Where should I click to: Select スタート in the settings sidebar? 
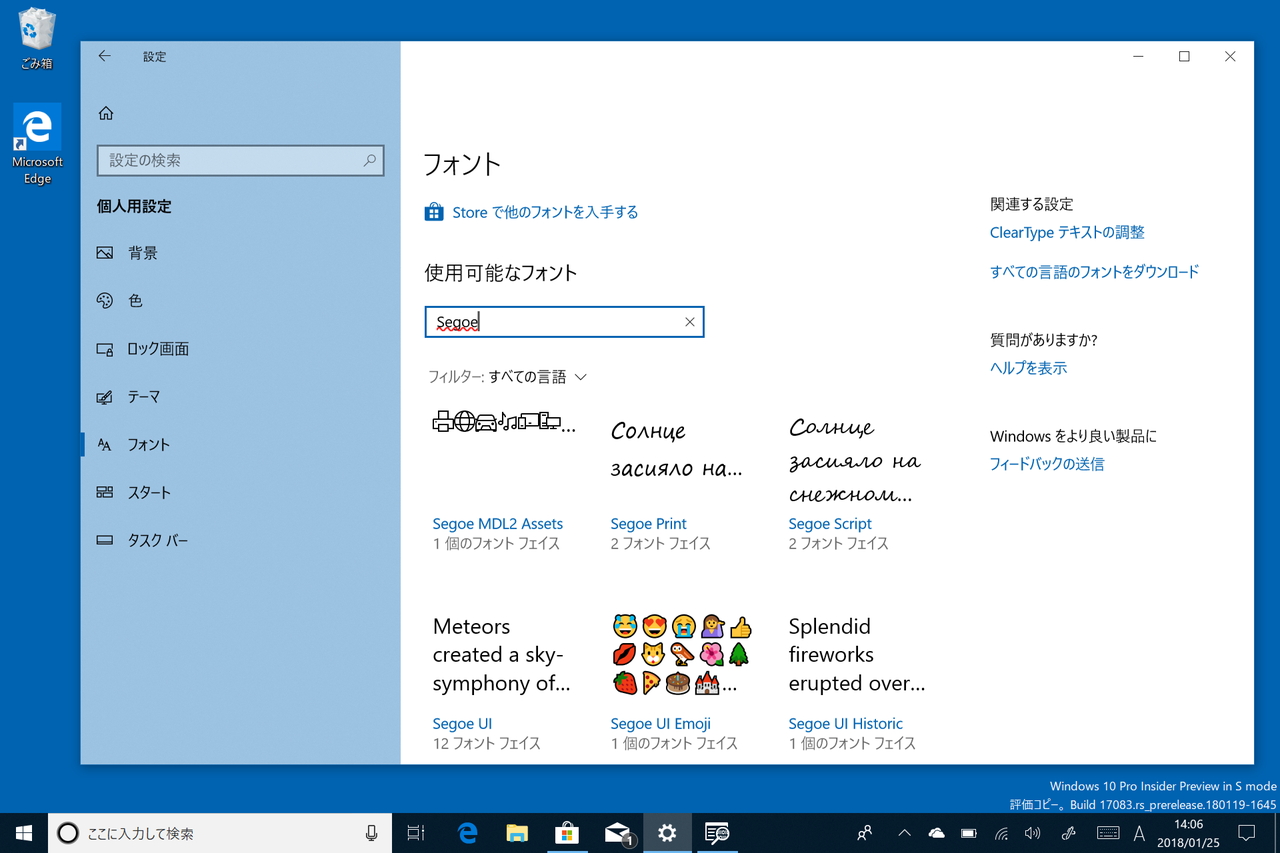149,492
